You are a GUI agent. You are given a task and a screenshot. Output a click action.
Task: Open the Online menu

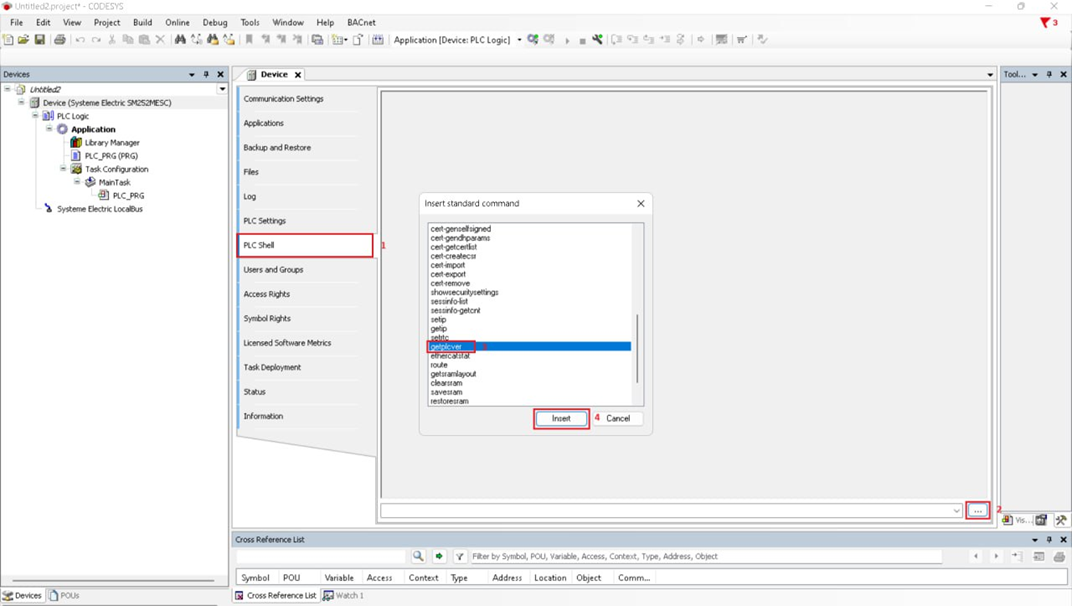[177, 22]
